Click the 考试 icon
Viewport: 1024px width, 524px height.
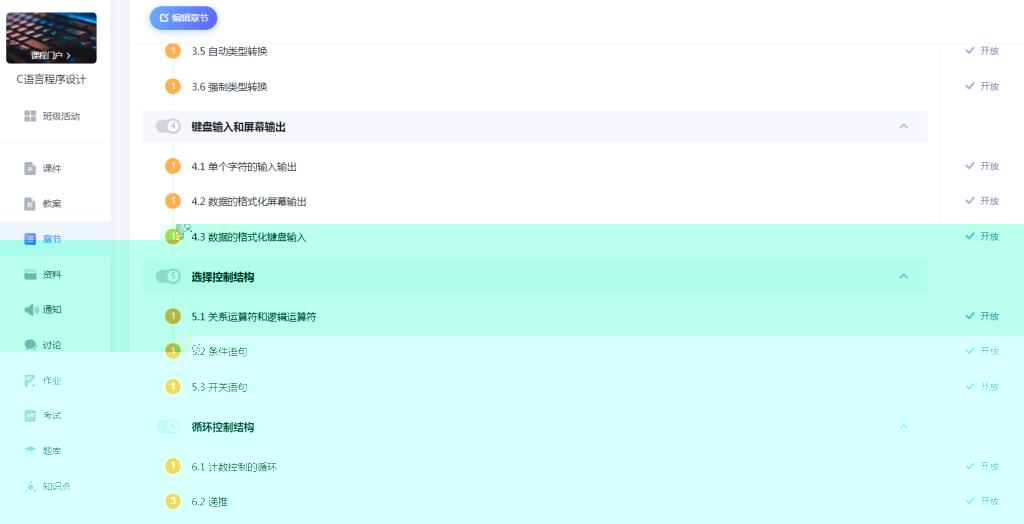click(x=30, y=416)
